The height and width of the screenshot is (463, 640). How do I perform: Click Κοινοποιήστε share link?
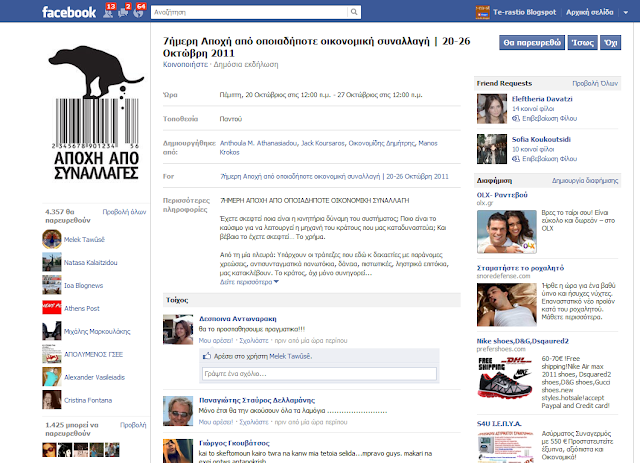tap(185, 65)
